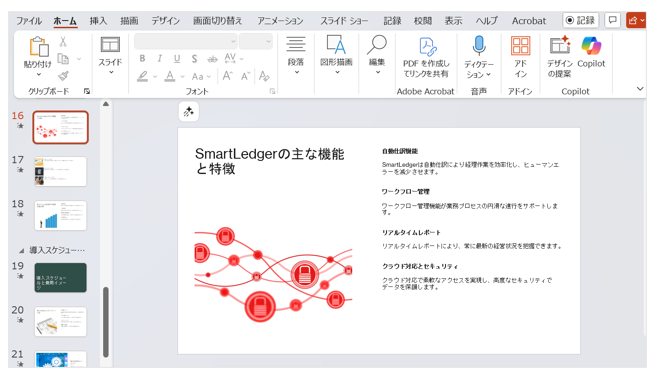Screen dimensions: 658x377
Task: Click slide panel scroll up arrow
Action: 106,104
